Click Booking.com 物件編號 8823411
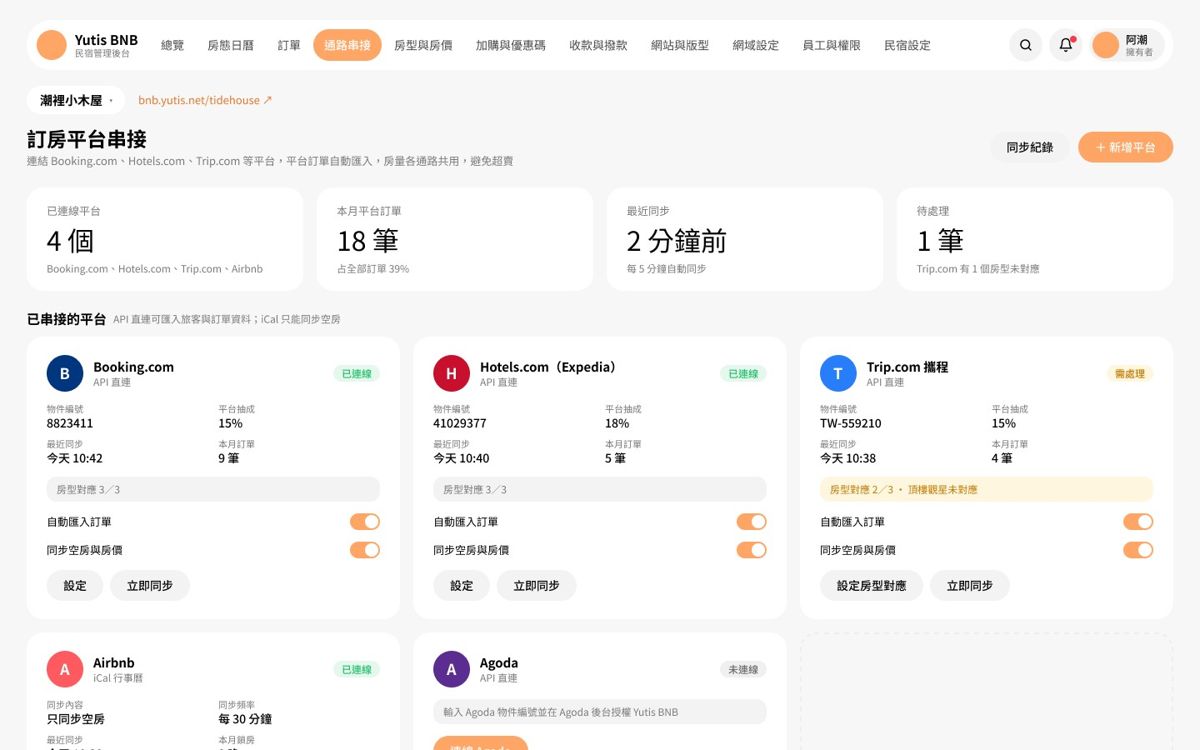 70,423
